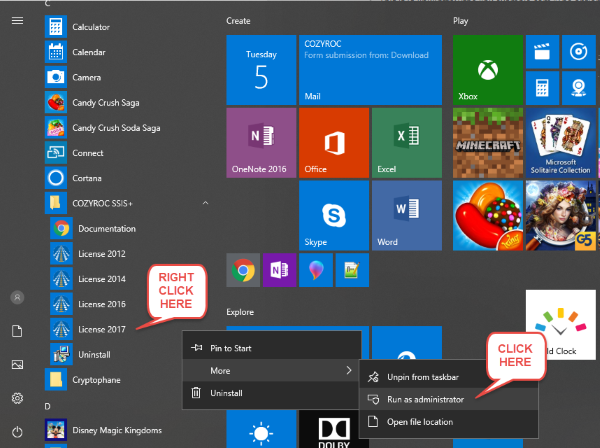
Task: Open Settings gear in Start menu
Action: click(x=17, y=398)
